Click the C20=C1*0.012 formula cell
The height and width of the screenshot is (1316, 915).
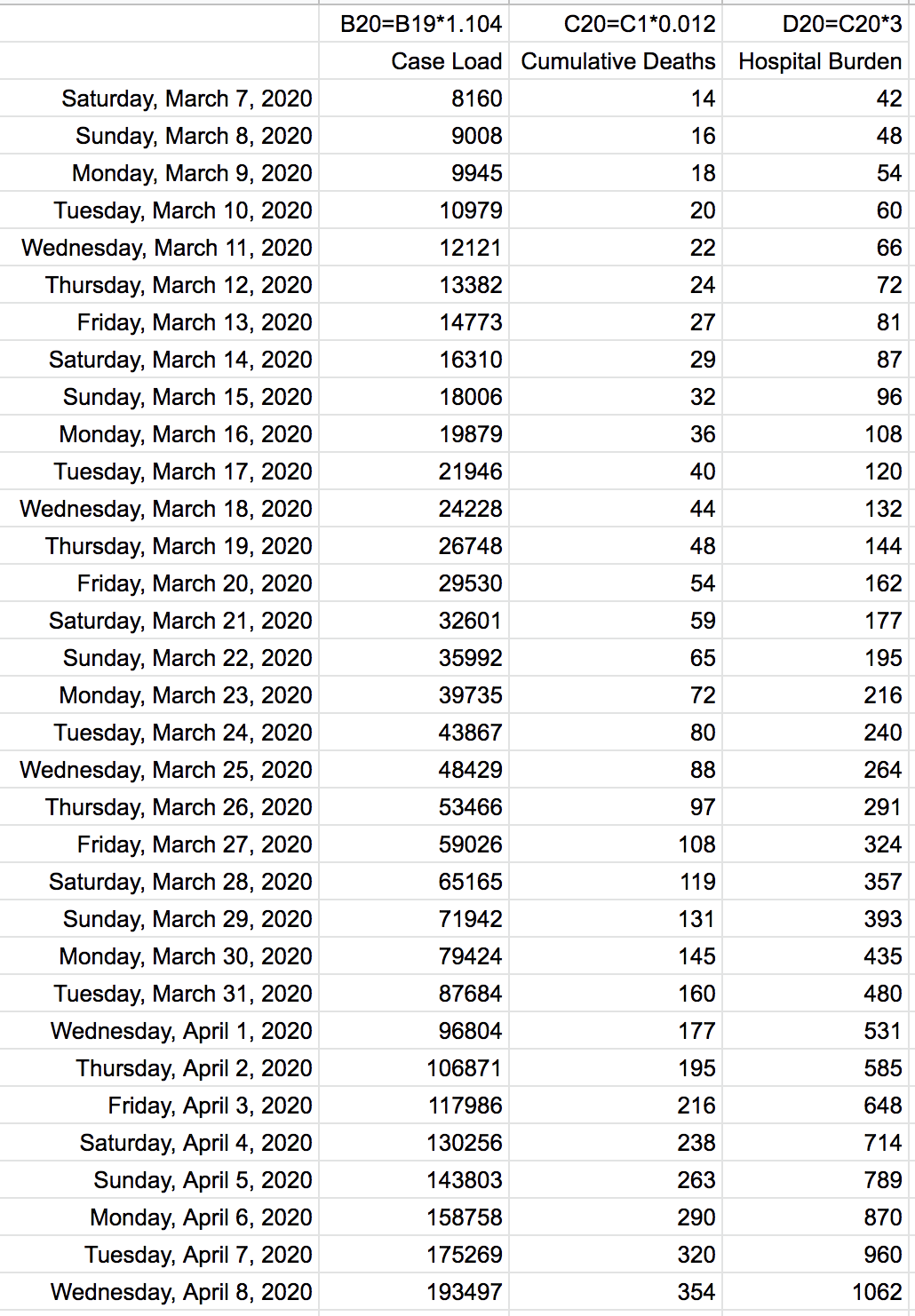(616, 24)
